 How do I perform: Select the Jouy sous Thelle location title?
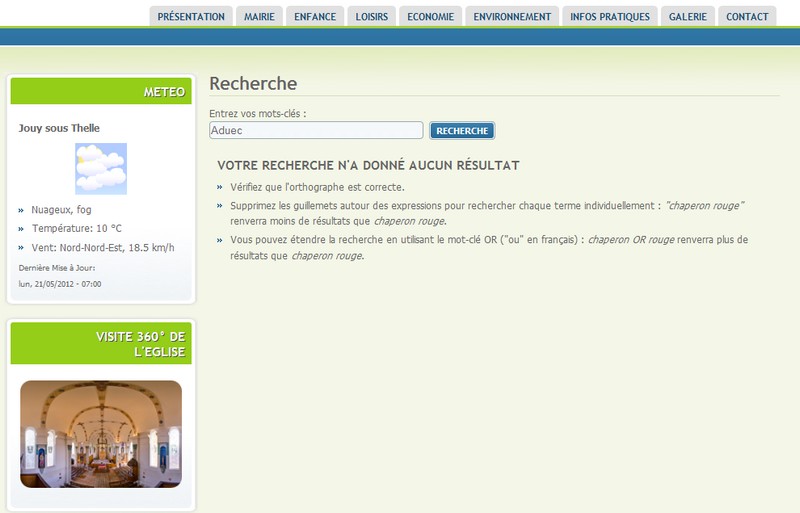click(59, 128)
